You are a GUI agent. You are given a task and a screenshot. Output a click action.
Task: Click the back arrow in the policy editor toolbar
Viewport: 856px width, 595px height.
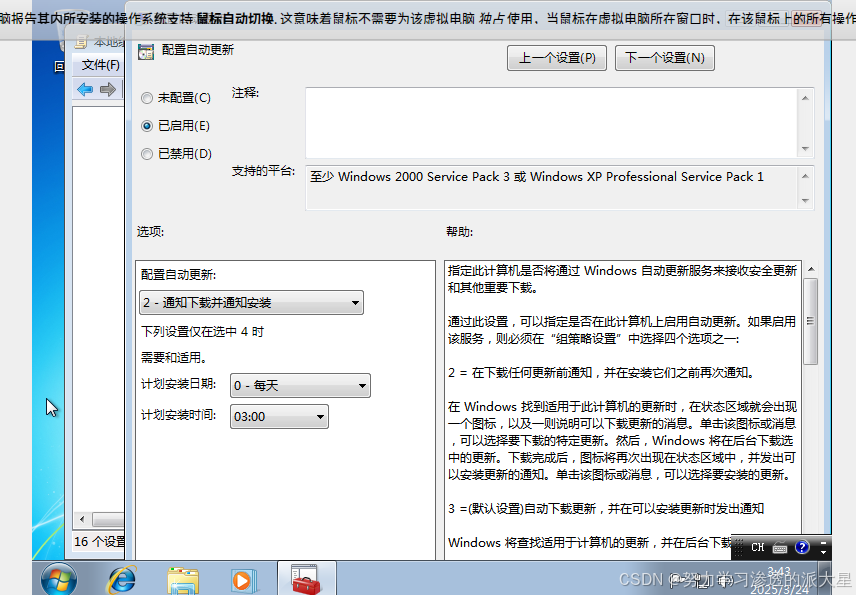pos(85,90)
